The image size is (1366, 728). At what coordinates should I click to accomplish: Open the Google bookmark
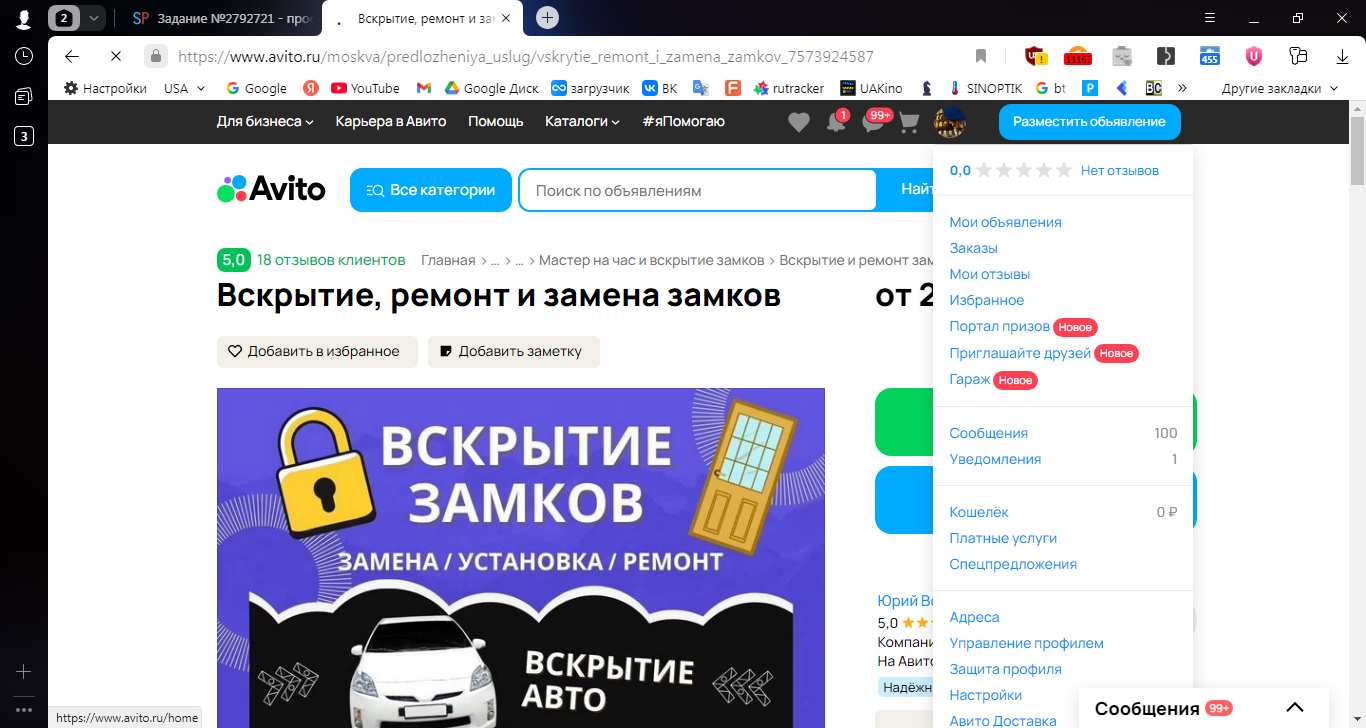[x=257, y=88]
